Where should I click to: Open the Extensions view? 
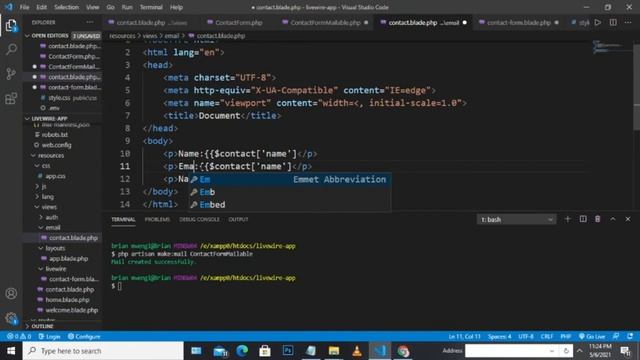tap(11, 98)
